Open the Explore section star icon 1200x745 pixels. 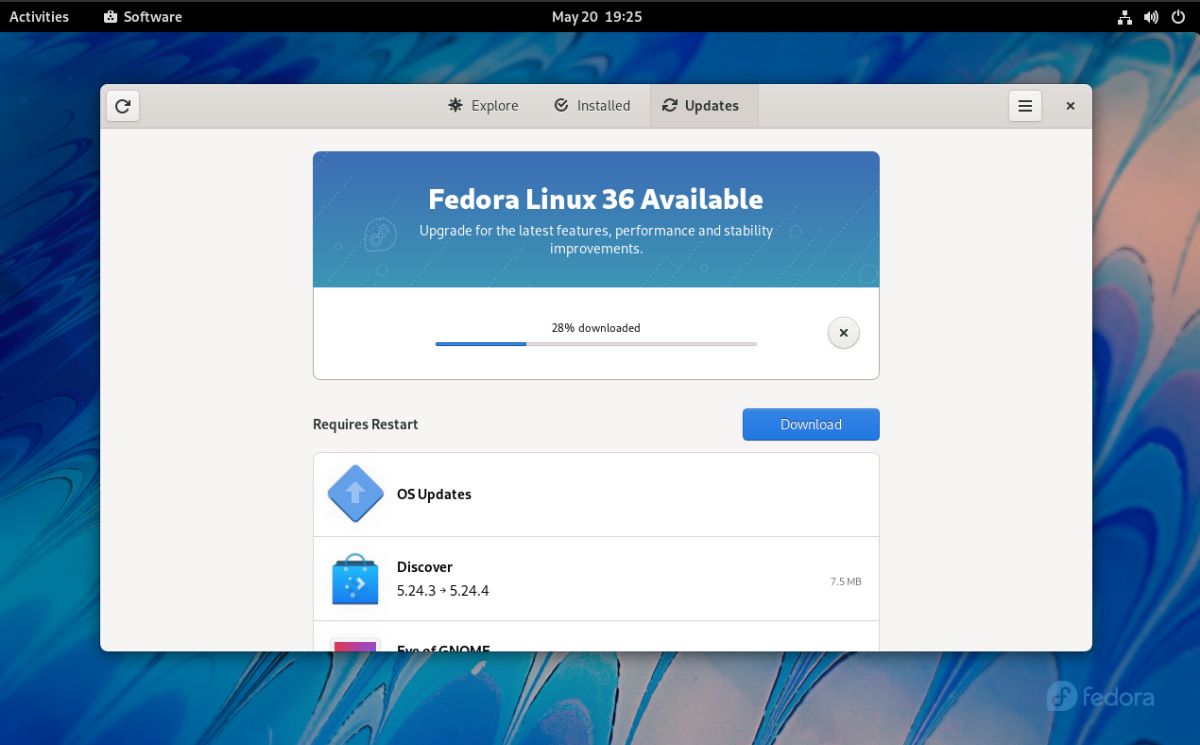pyautogui.click(x=455, y=105)
